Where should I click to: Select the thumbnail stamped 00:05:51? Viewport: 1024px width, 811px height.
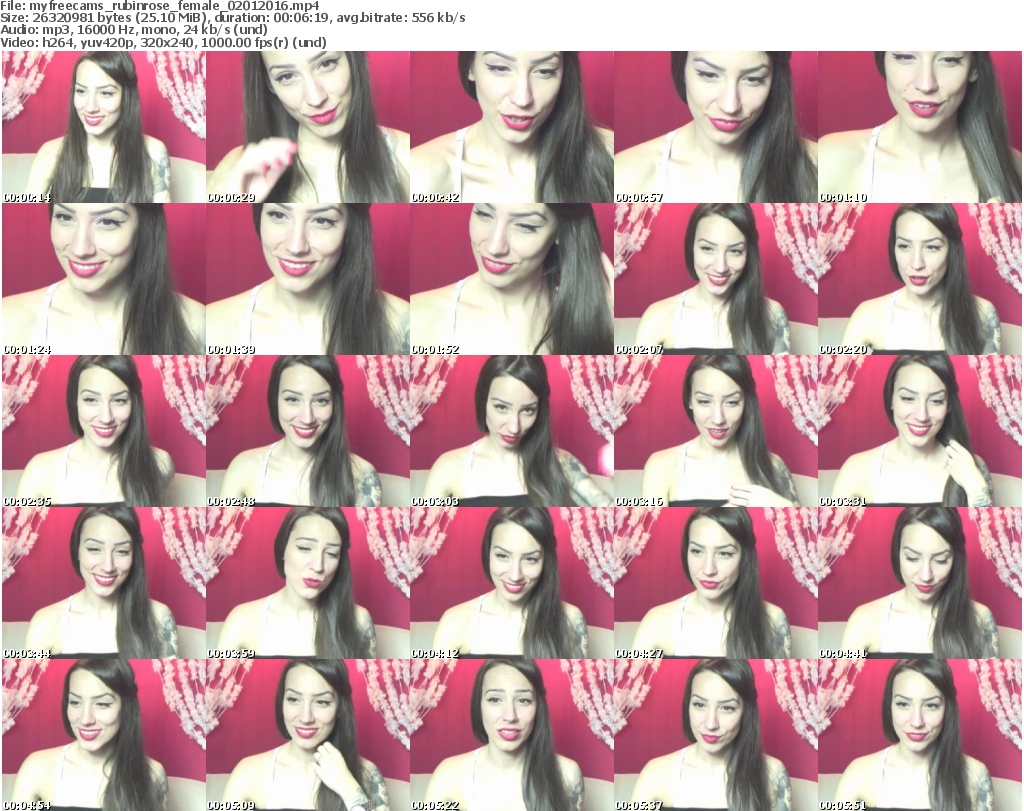click(x=920, y=735)
